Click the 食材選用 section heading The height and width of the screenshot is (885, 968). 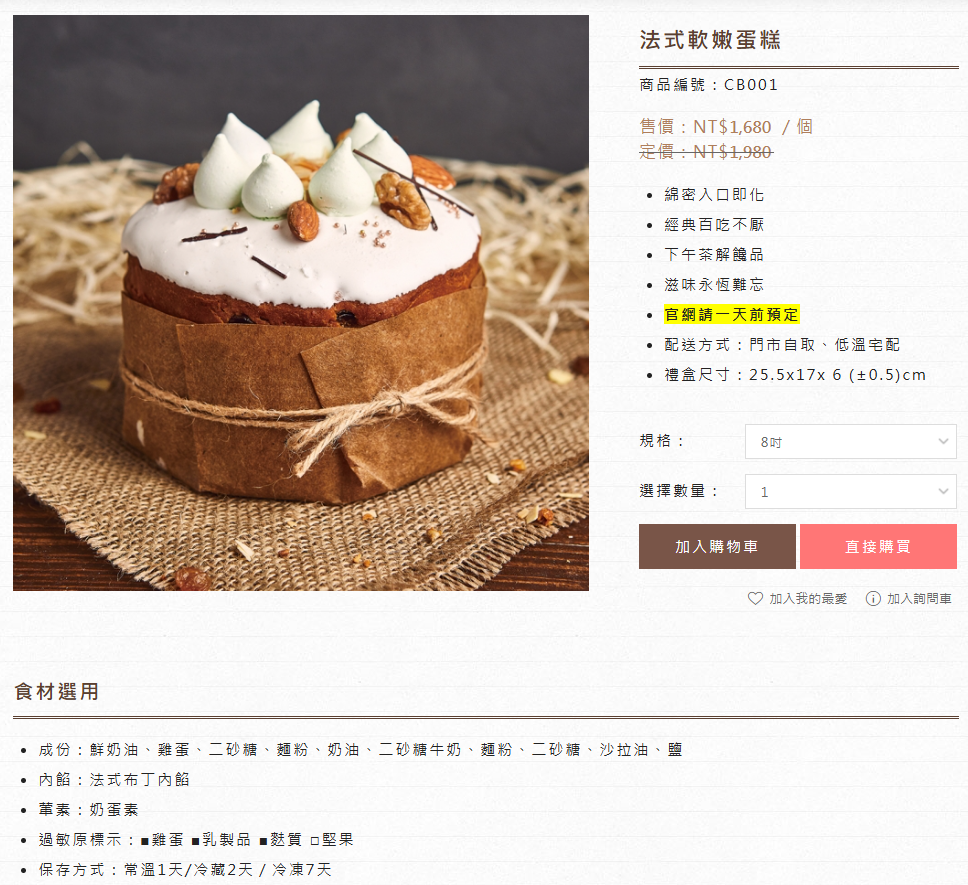point(56,691)
